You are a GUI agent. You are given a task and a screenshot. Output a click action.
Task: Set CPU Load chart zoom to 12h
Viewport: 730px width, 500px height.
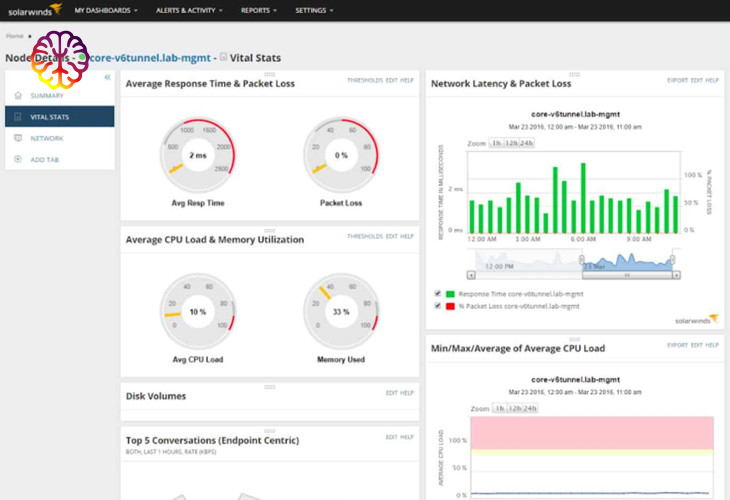coord(514,408)
